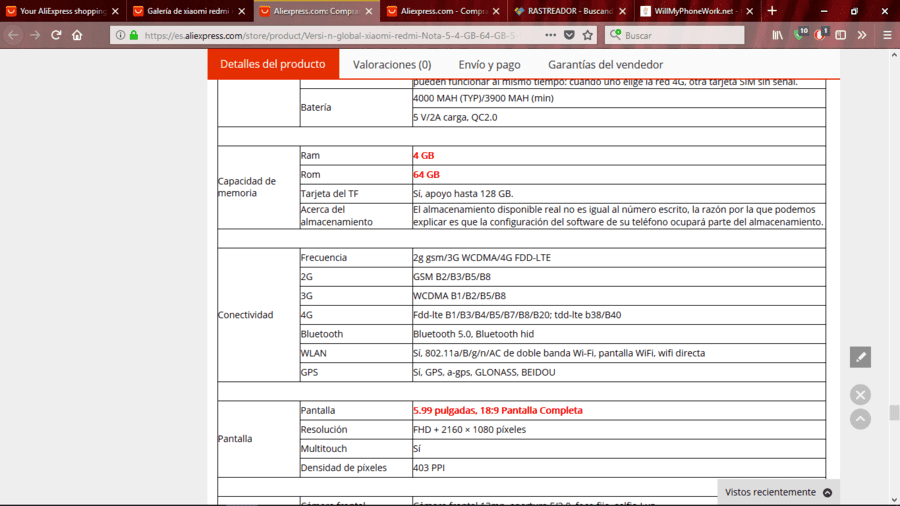Open page actions three-dot menu
The width and height of the screenshot is (900, 506).
coord(550,35)
